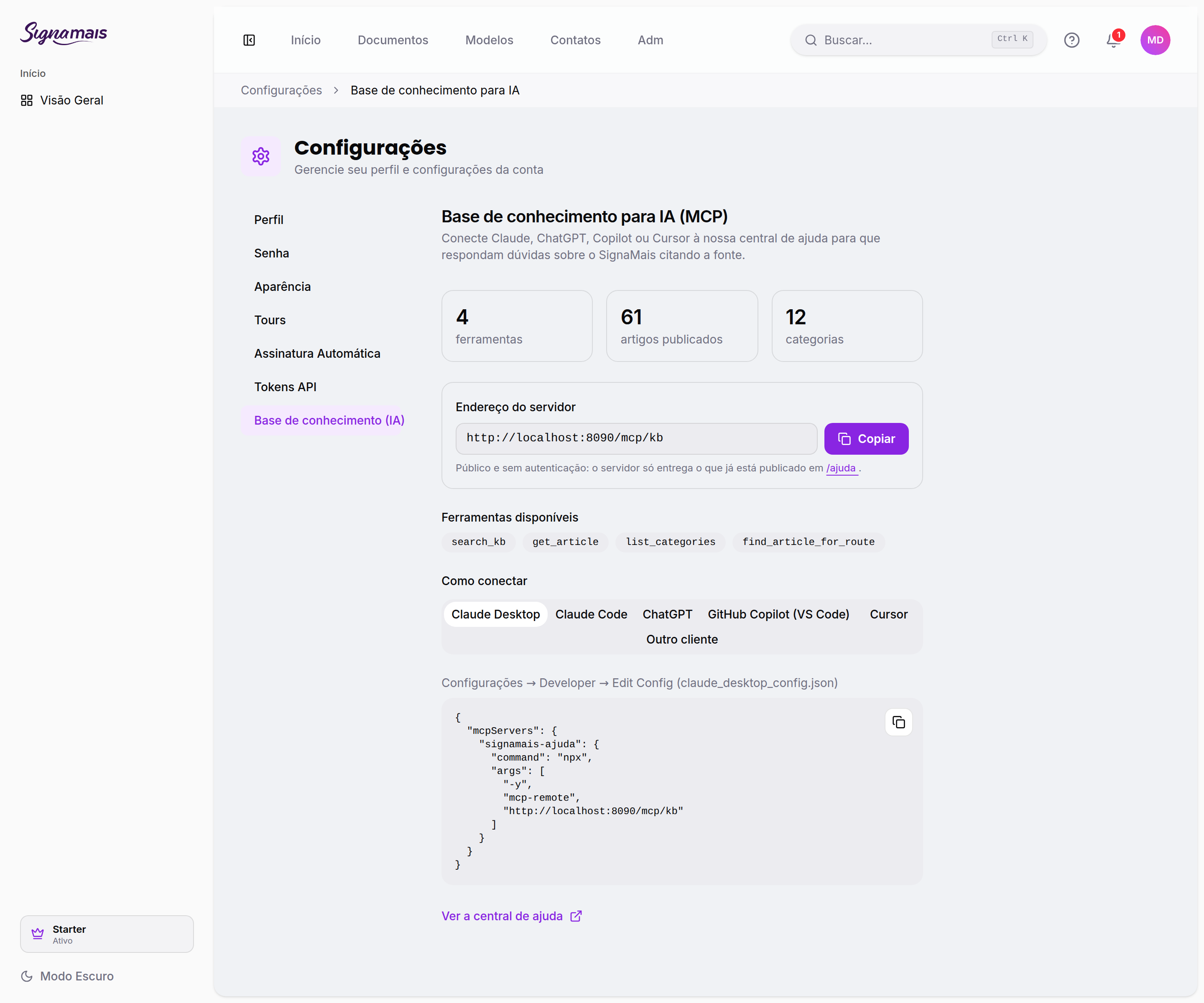This screenshot has height=1003, width=1204.
Task: Click the 61 artigos publicados card
Action: [682, 326]
